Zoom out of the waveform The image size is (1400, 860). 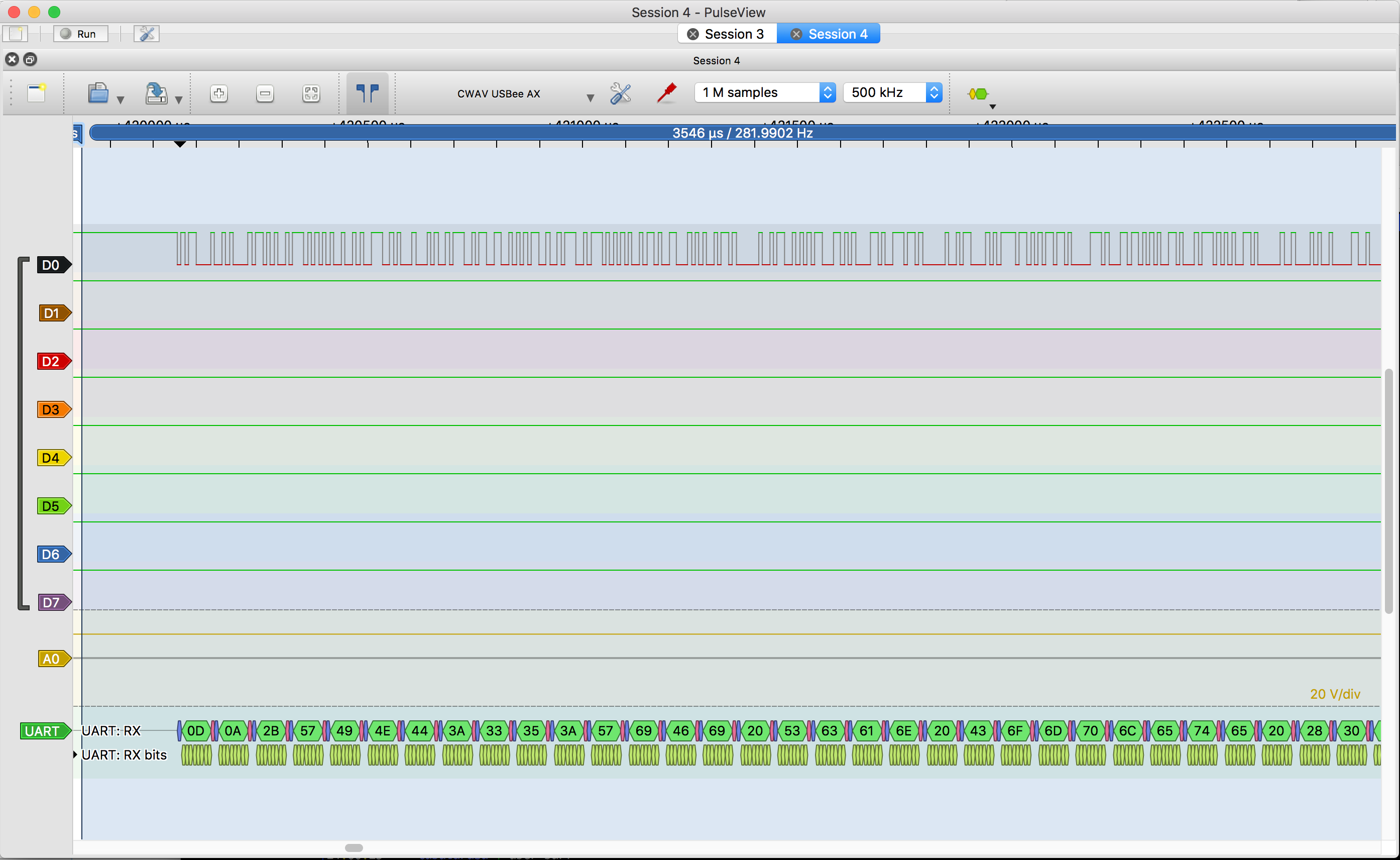point(265,93)
